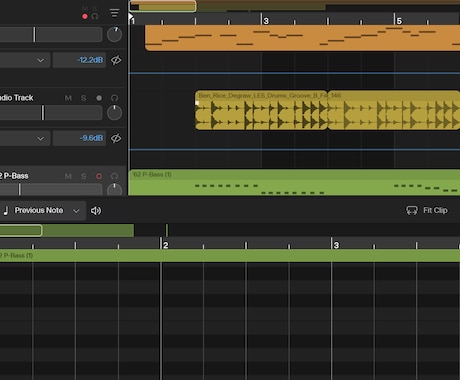Toggle automation bypass icon beside -12.2dB

(x=116, y=60)
